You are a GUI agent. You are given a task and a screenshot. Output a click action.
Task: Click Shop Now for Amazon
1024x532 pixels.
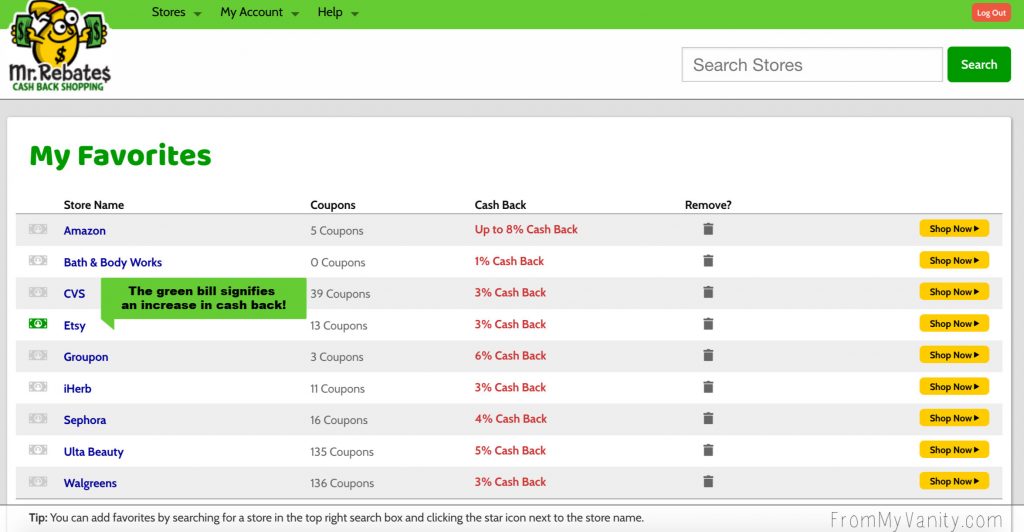953,228
